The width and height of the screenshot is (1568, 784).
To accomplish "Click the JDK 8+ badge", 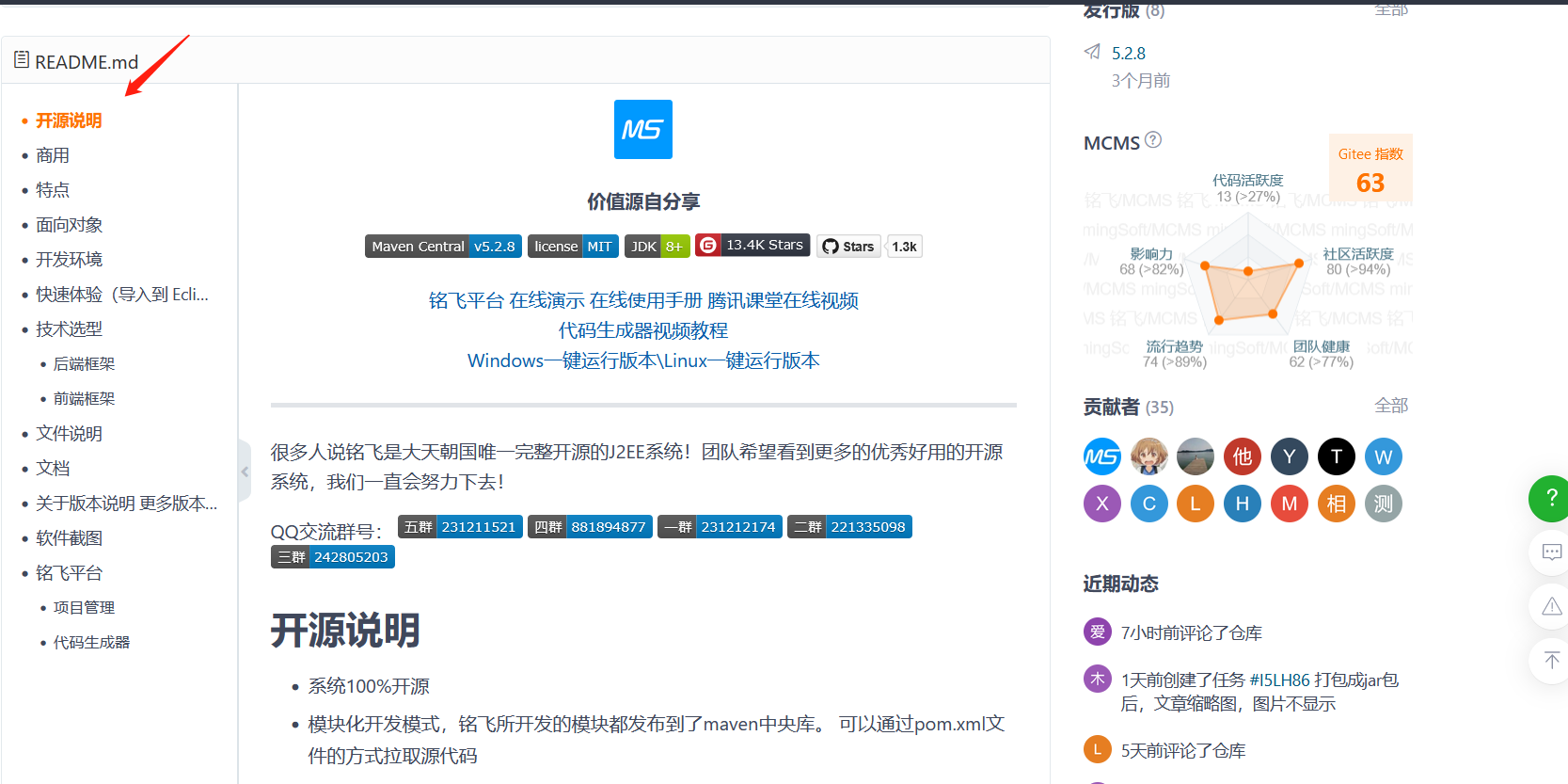I will pyautogui.click(x=657, y=247).
